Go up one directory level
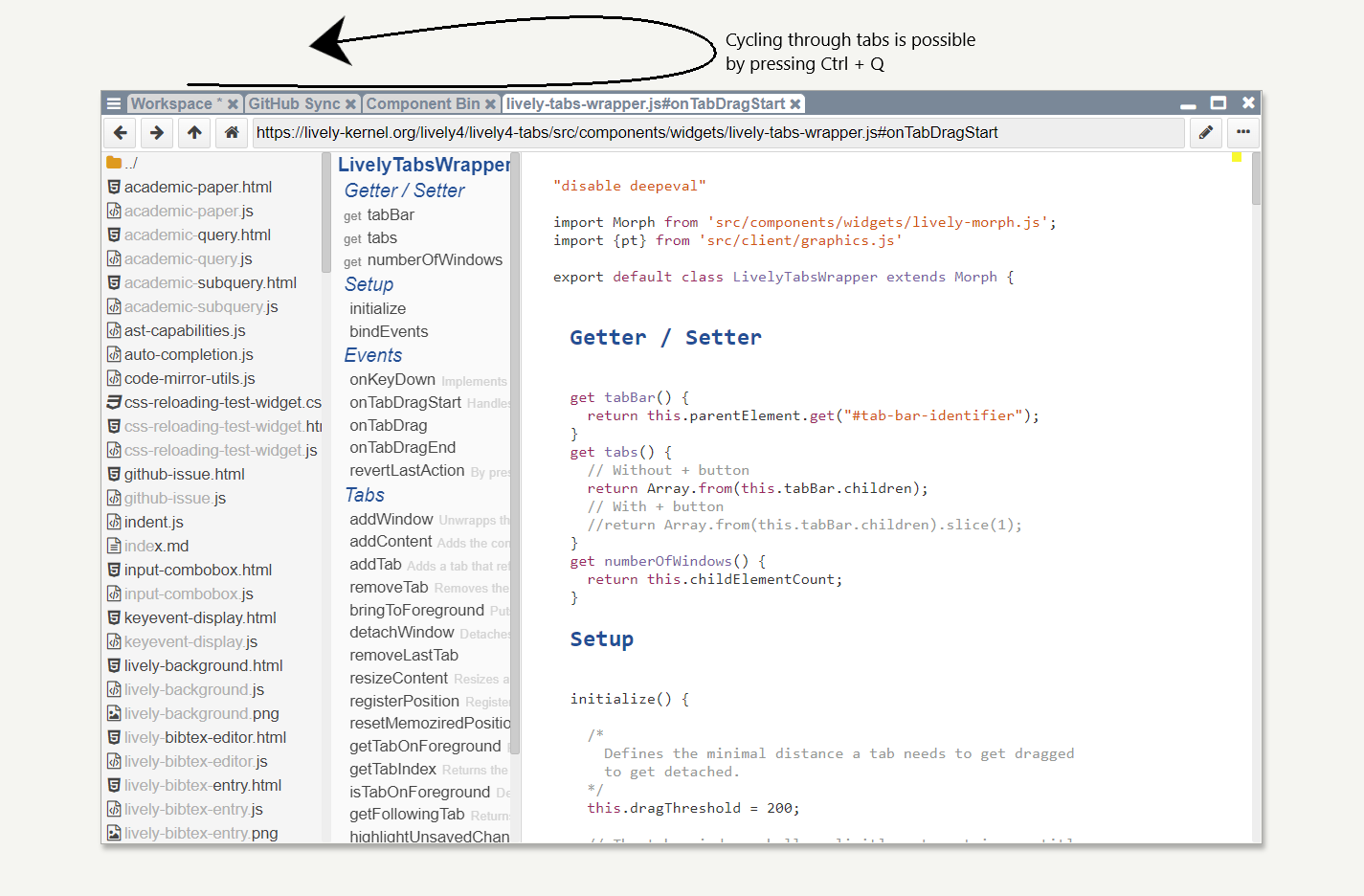Viewport: 1364px width, 896px height. click(194, 133)
